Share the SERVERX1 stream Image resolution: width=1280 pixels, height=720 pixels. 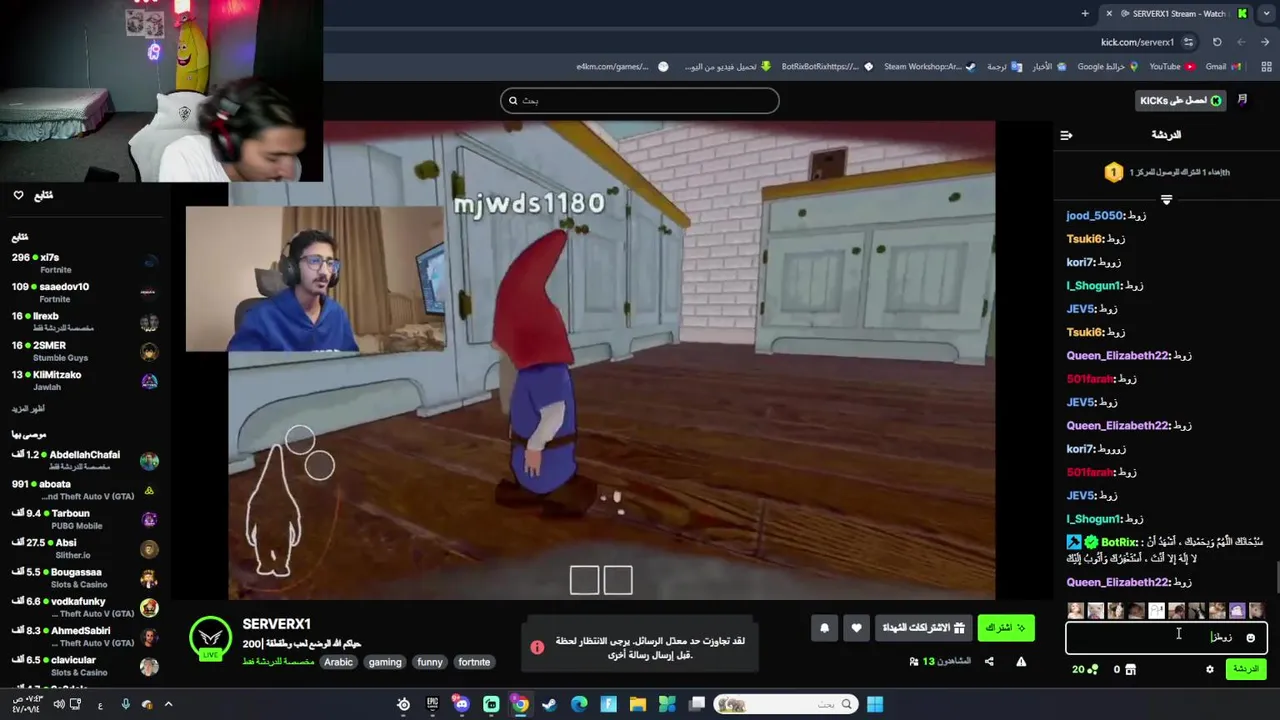pos(989,661)
